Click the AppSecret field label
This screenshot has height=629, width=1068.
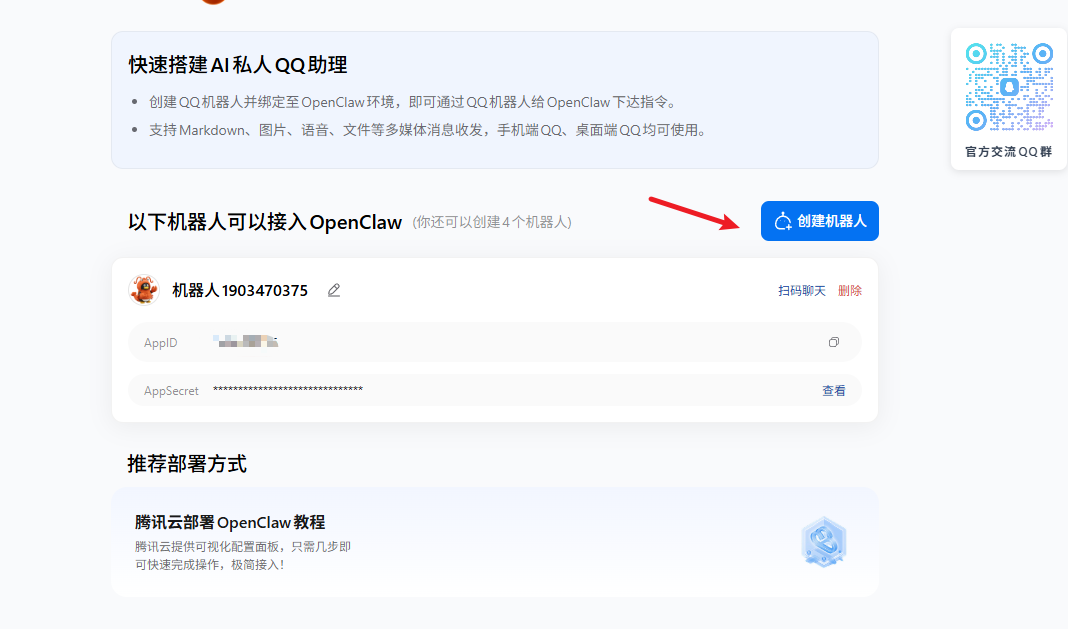click(x=171, y=390)
